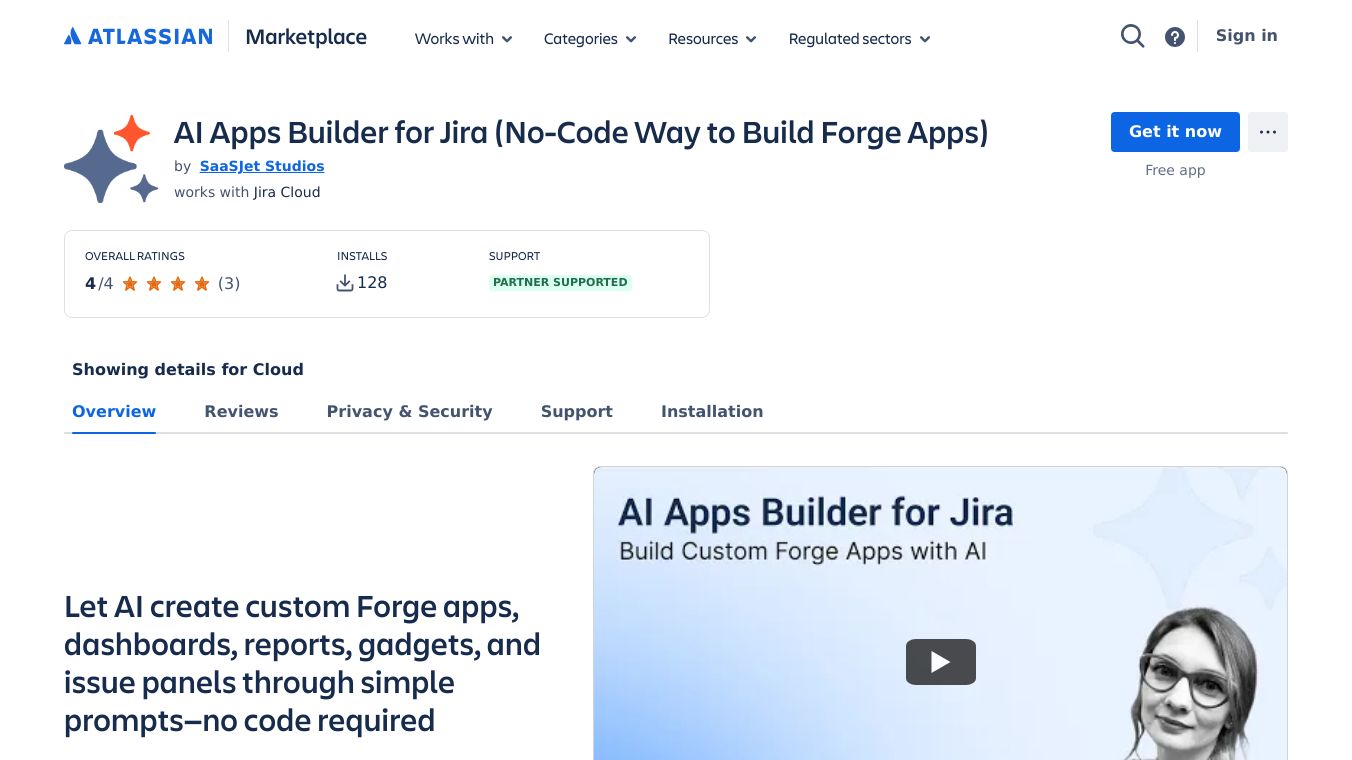View the Privacy & Security tab
The width and height of the screenshot is (1352, 760).
(x=409, y=411)
